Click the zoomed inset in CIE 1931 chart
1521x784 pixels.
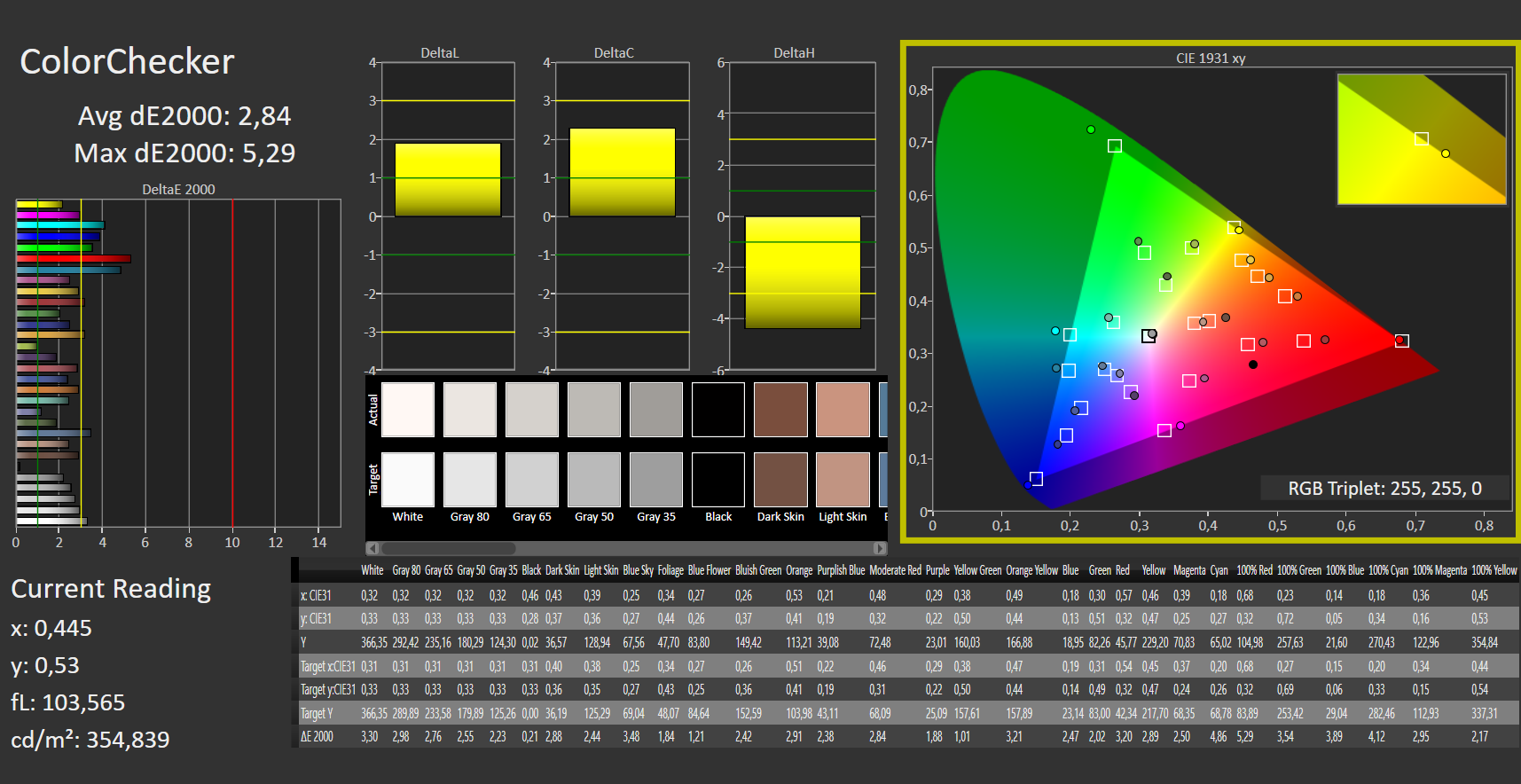pyautogui.click(x=1422, y=139)
